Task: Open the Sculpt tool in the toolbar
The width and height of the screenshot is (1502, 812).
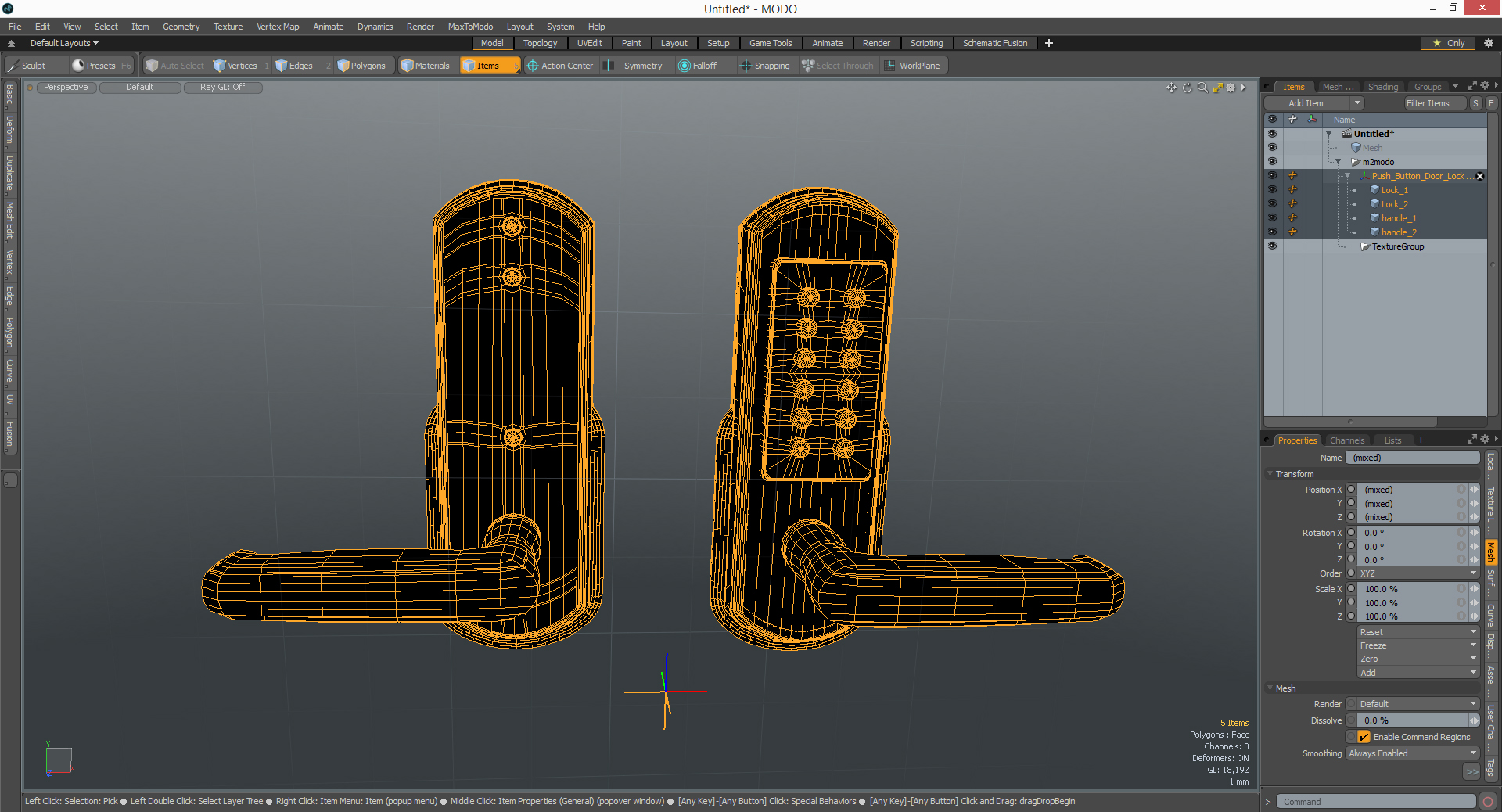Action: tap(27, 66)
